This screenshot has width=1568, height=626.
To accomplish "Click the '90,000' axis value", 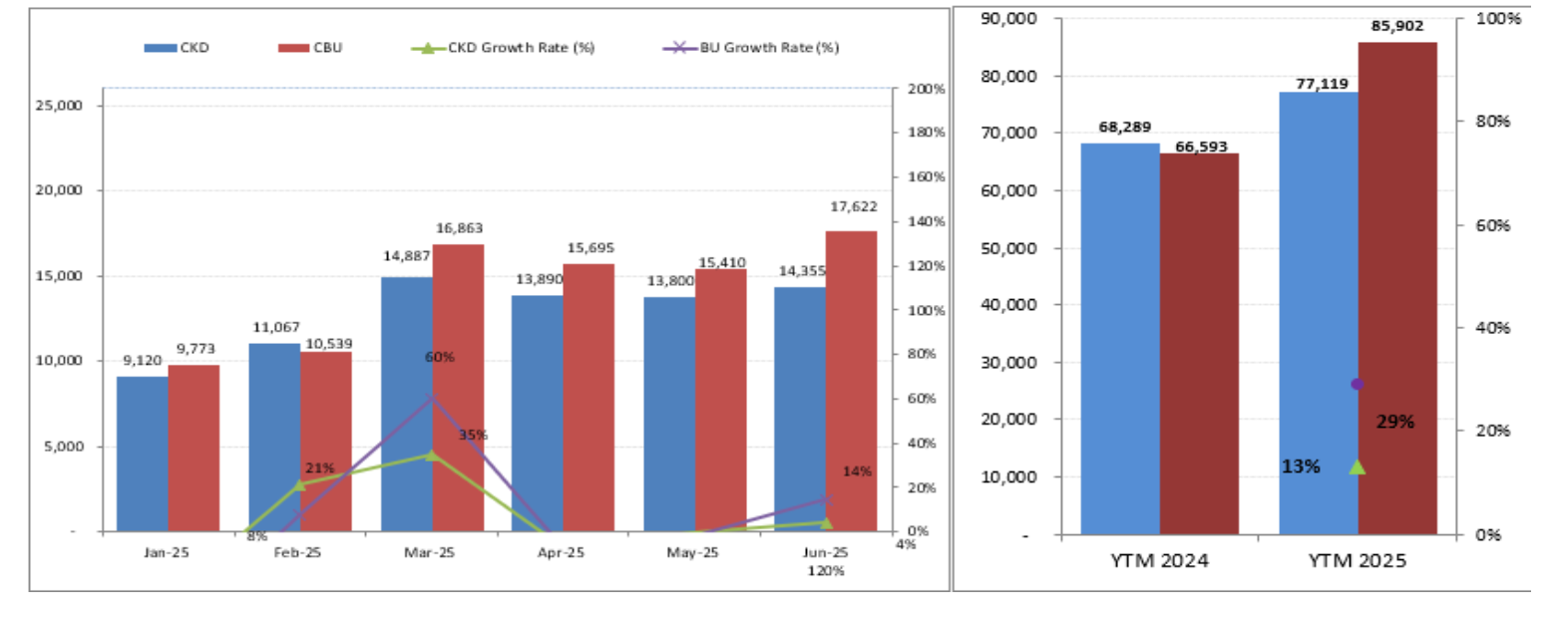I will [1008, 18].
